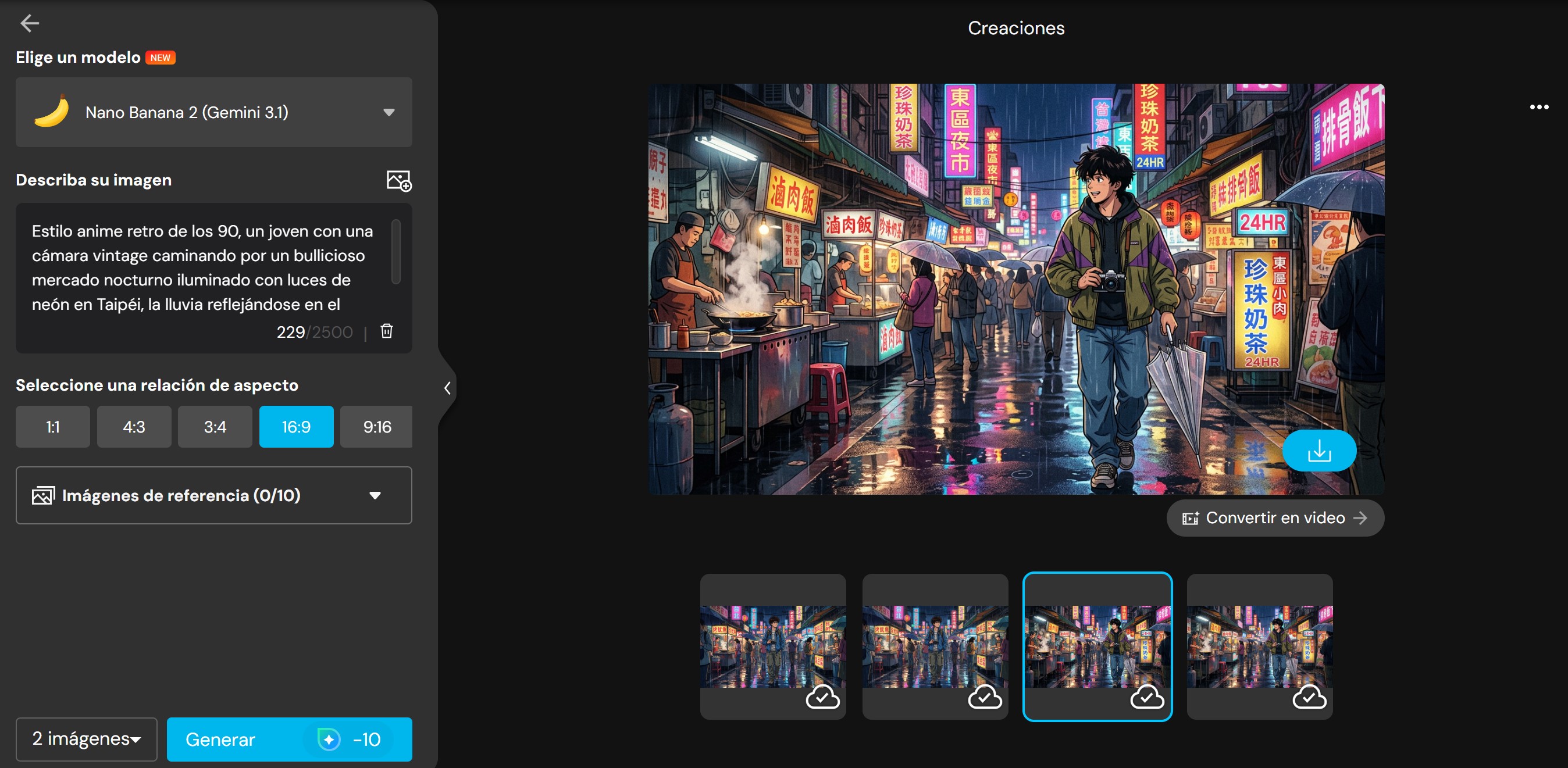The height and width of the screenshot is (768, 1568).
Task: Select the 9:16 aspect ratio
Action: [x=376, y=427]
